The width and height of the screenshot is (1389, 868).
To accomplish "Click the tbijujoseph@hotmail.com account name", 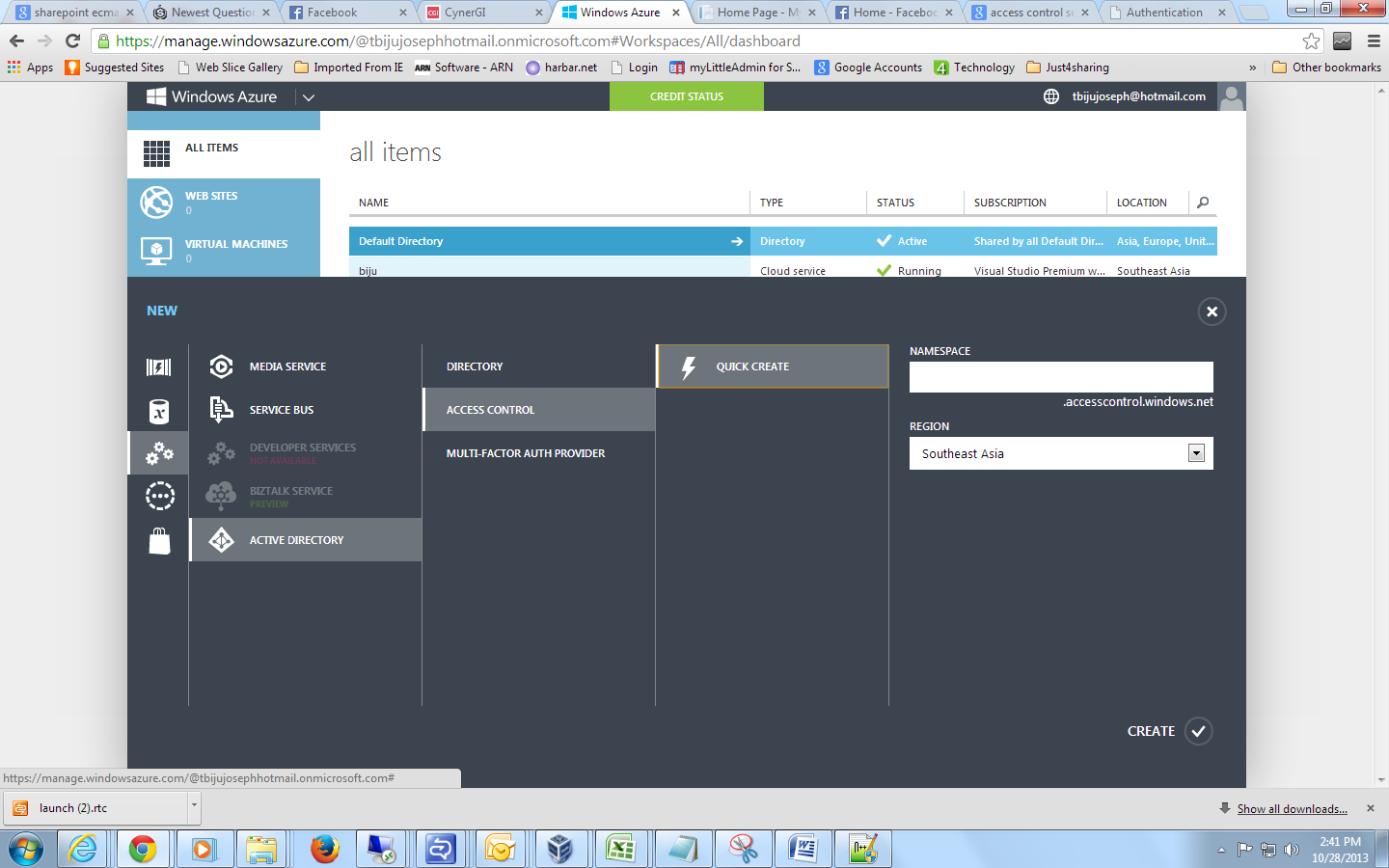I will coord(1139,96).
